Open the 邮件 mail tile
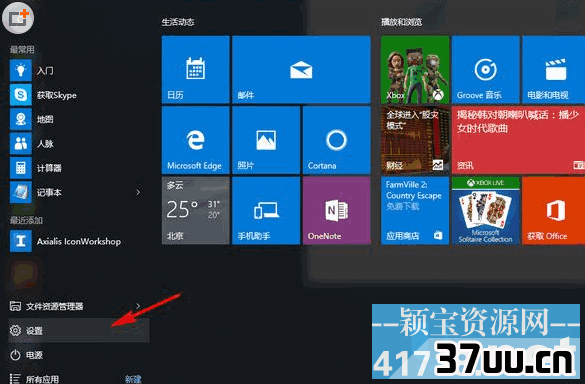 tap(301, 69)
